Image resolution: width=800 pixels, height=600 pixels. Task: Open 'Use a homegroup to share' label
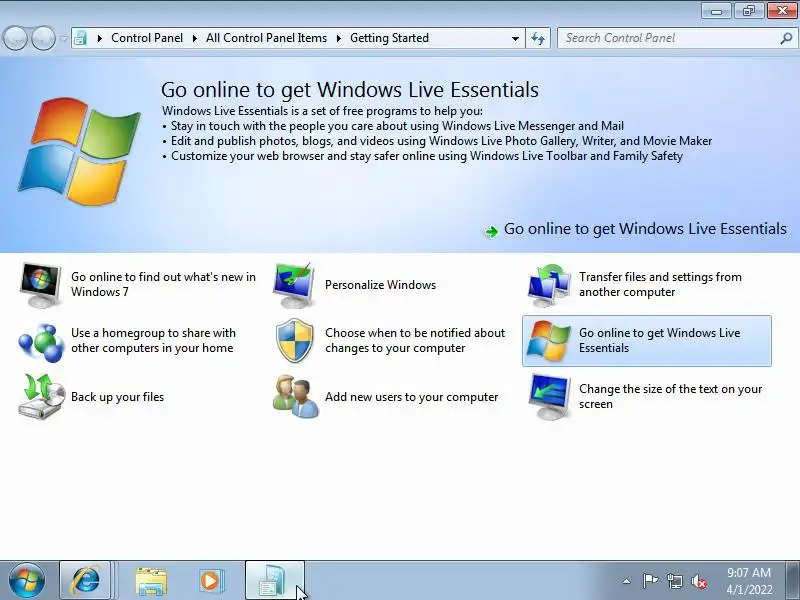(153, 340)
